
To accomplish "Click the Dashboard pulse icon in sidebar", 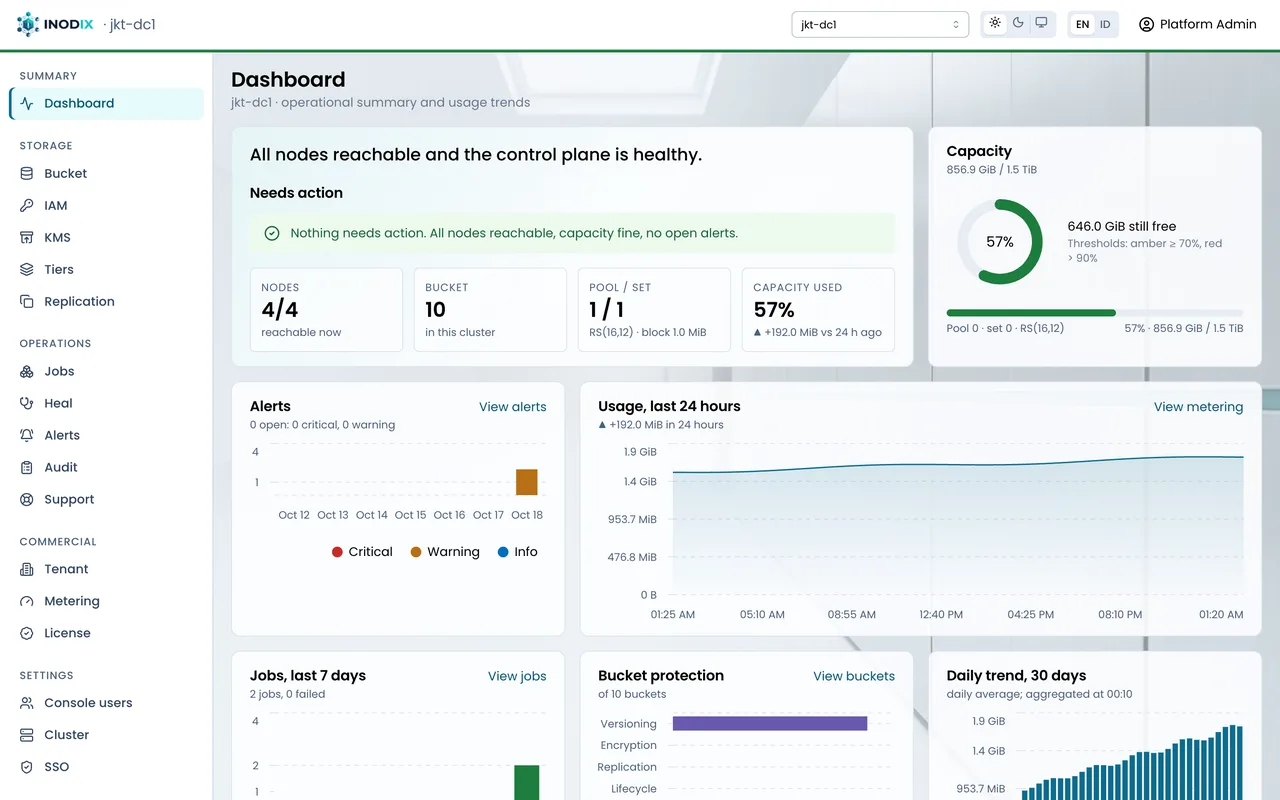I will pyautogui.click(x=27, y=103).
